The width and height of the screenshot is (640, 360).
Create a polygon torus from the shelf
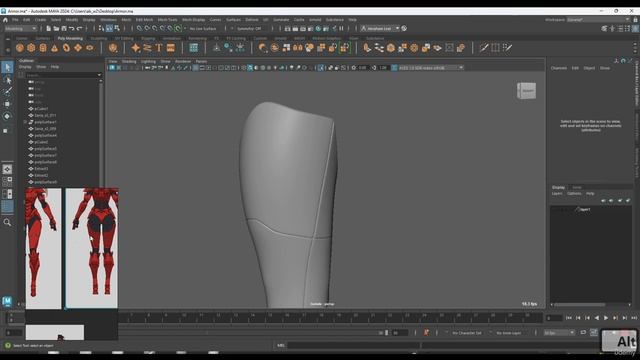66,48
